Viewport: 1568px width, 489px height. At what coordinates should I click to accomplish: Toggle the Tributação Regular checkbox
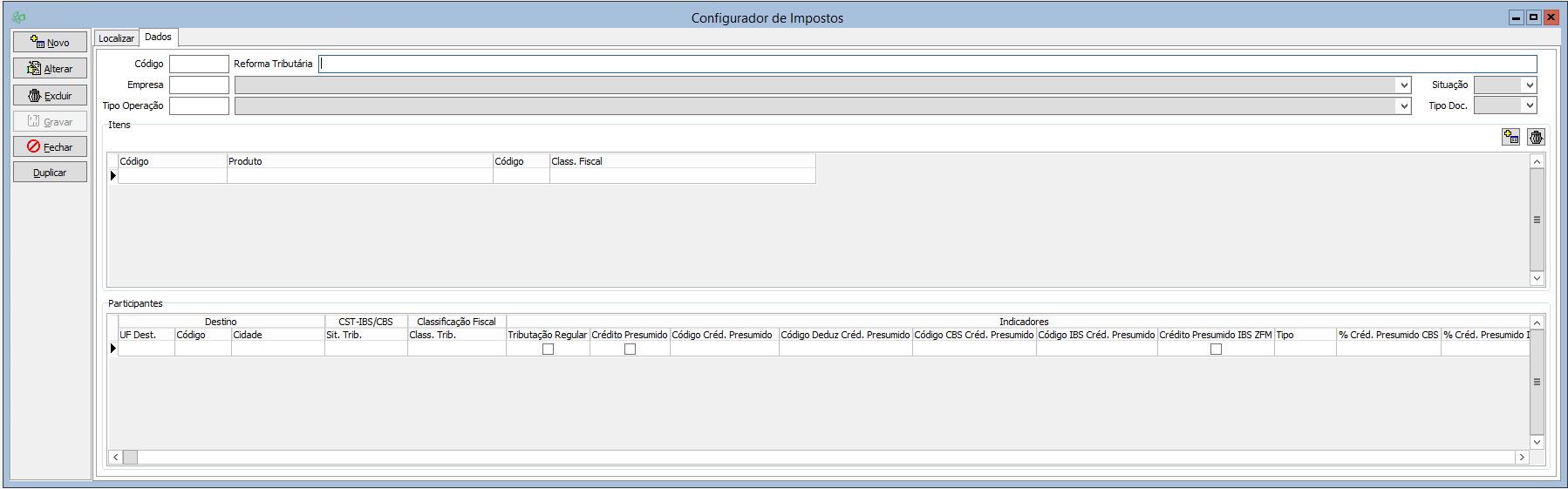tap(548, 349)
